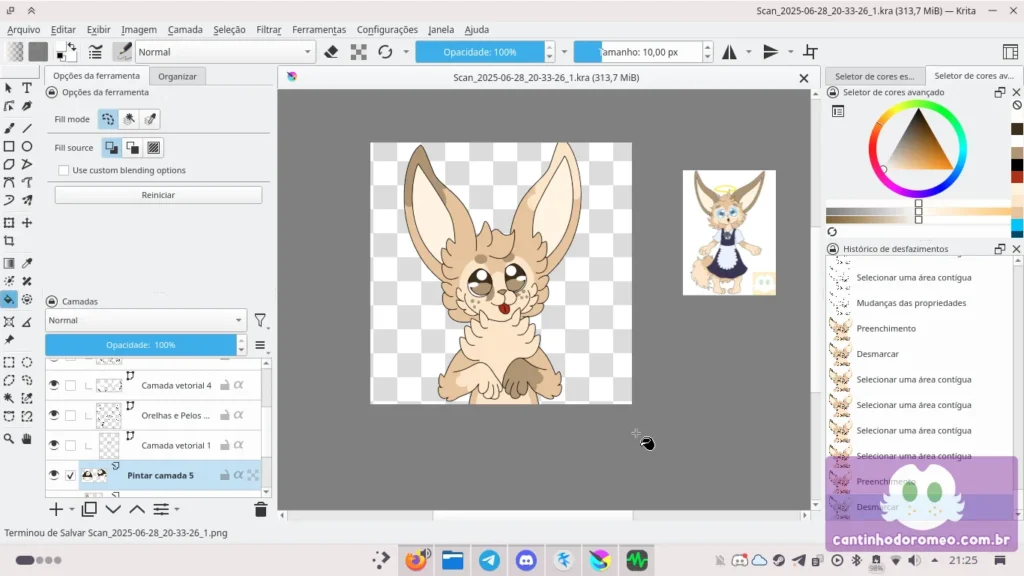Image resolution: width=1024 pixels, height=576 pixels.
Task: Select the Line tool
Action: tap(27, 128)
